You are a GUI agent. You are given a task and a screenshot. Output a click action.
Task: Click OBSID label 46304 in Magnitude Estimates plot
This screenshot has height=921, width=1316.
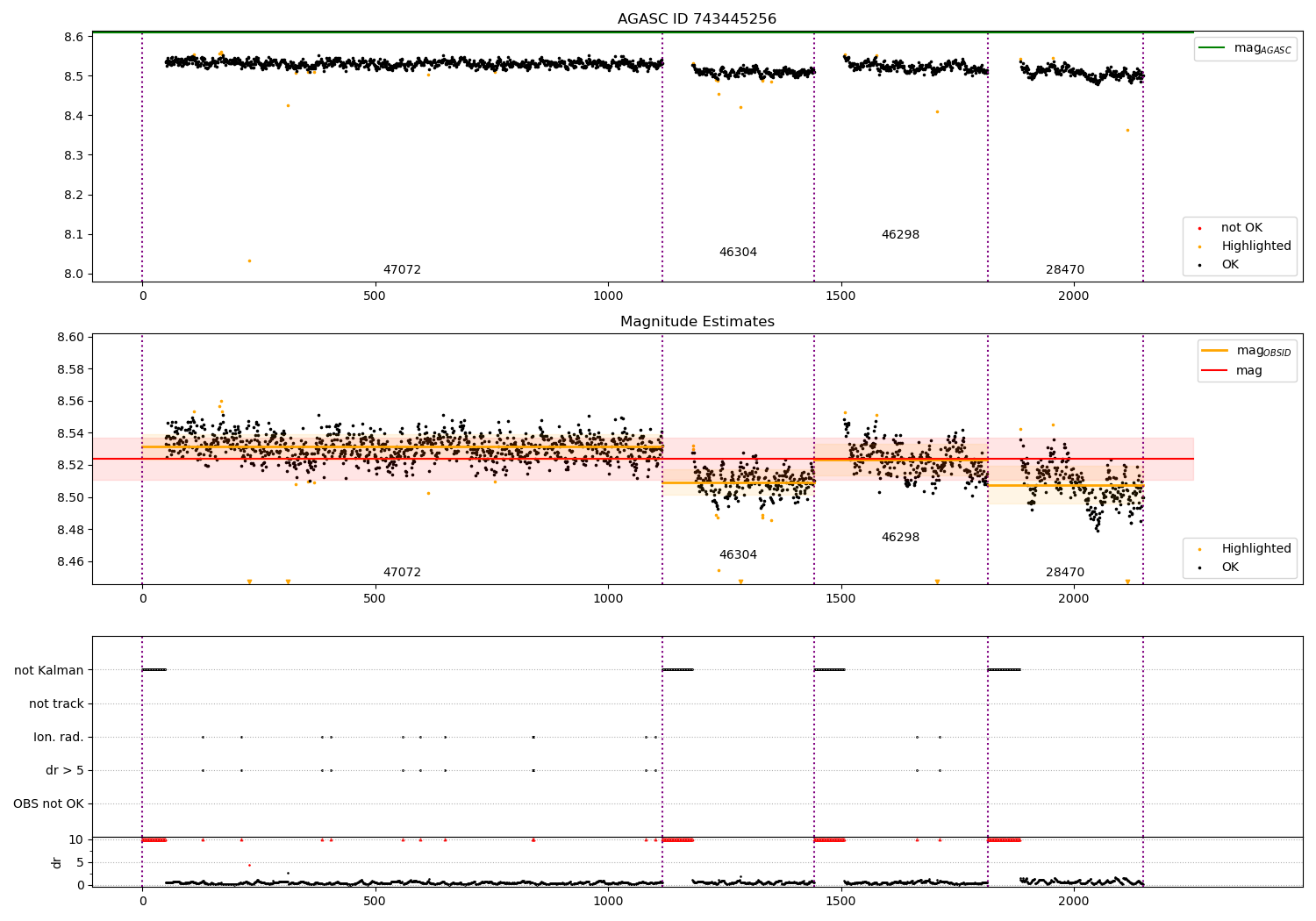point(738,554)
